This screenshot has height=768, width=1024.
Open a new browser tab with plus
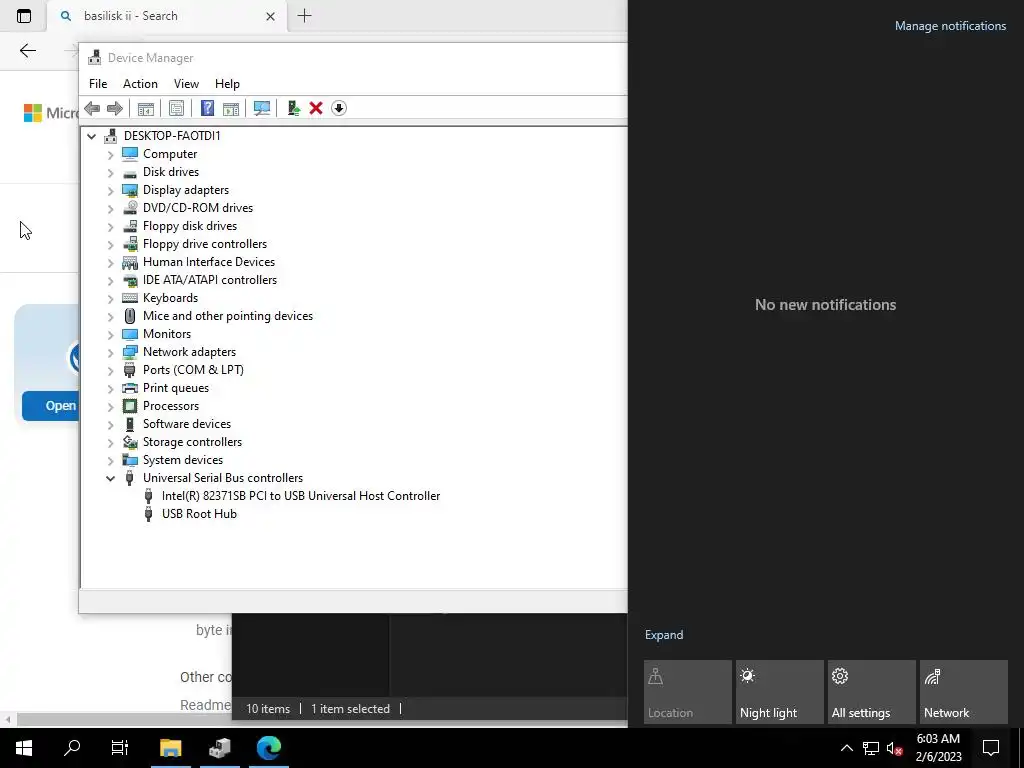(x=304, y=16)
